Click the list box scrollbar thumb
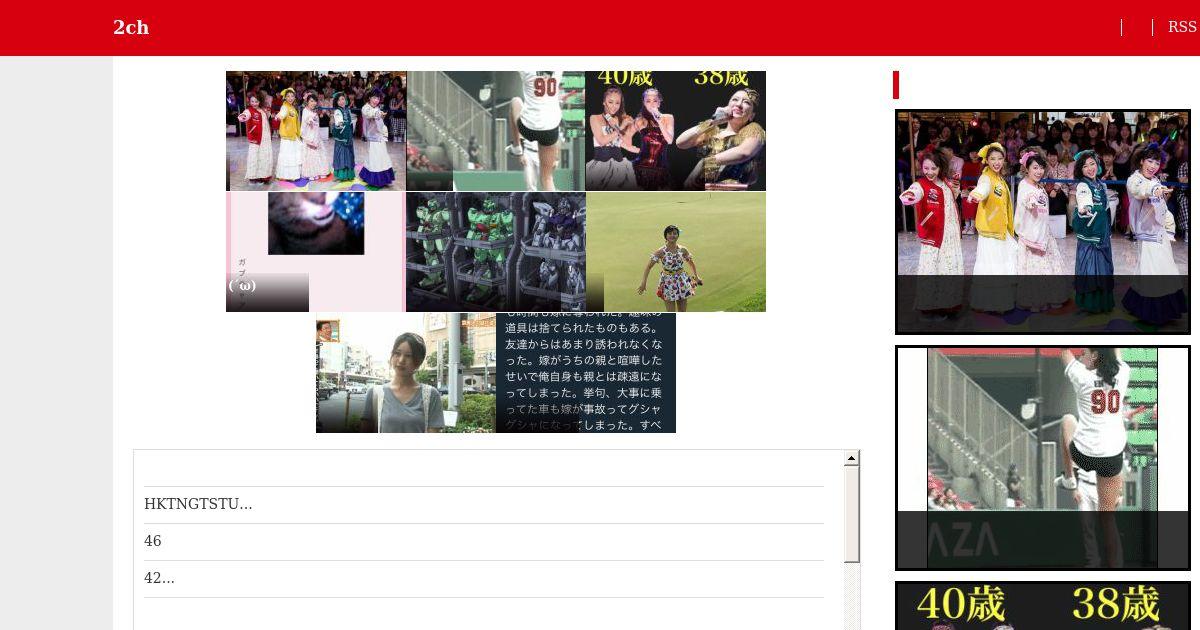 [852, 515]
